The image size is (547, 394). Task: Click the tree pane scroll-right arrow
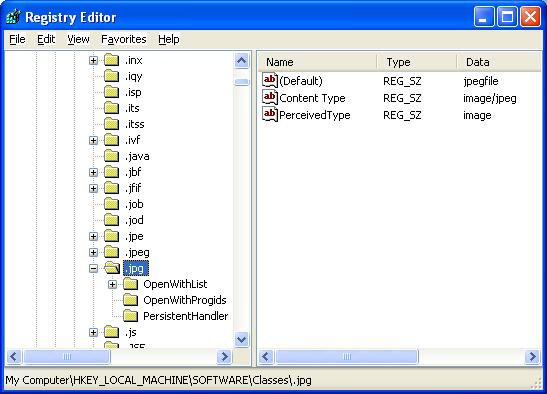click(224, 356)
